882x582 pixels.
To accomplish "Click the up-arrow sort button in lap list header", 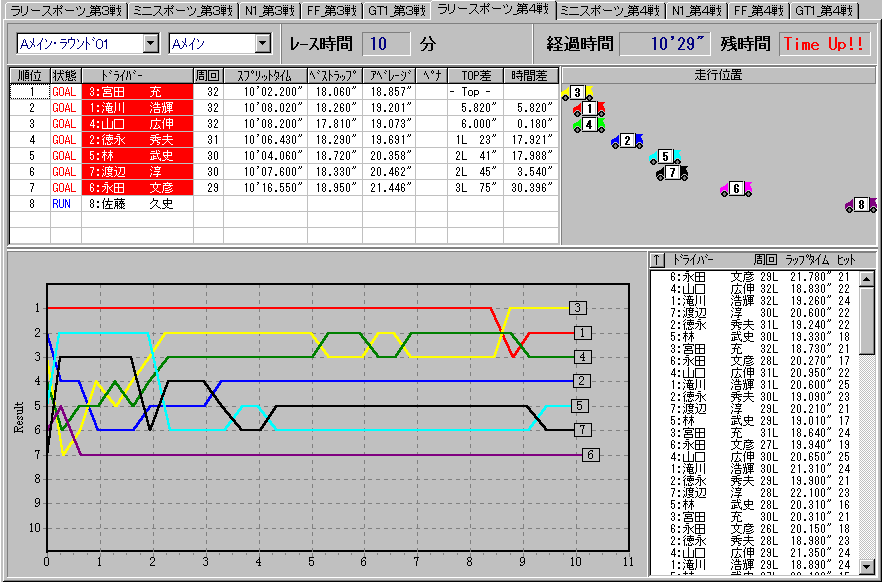I will point(657,259).
